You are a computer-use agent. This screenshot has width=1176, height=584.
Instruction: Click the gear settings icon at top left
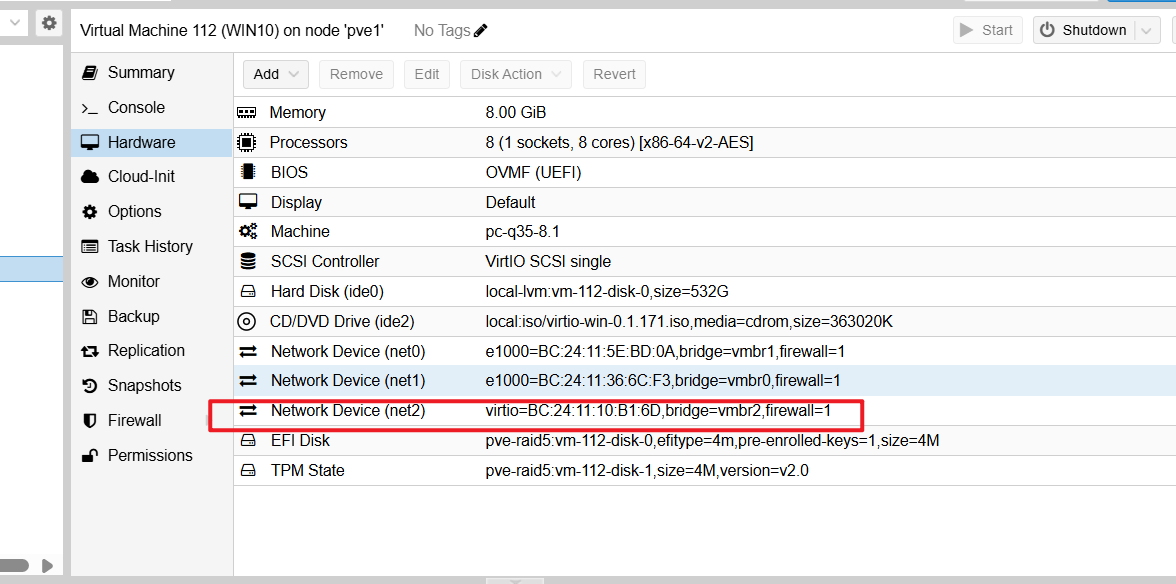pos(49,23)
